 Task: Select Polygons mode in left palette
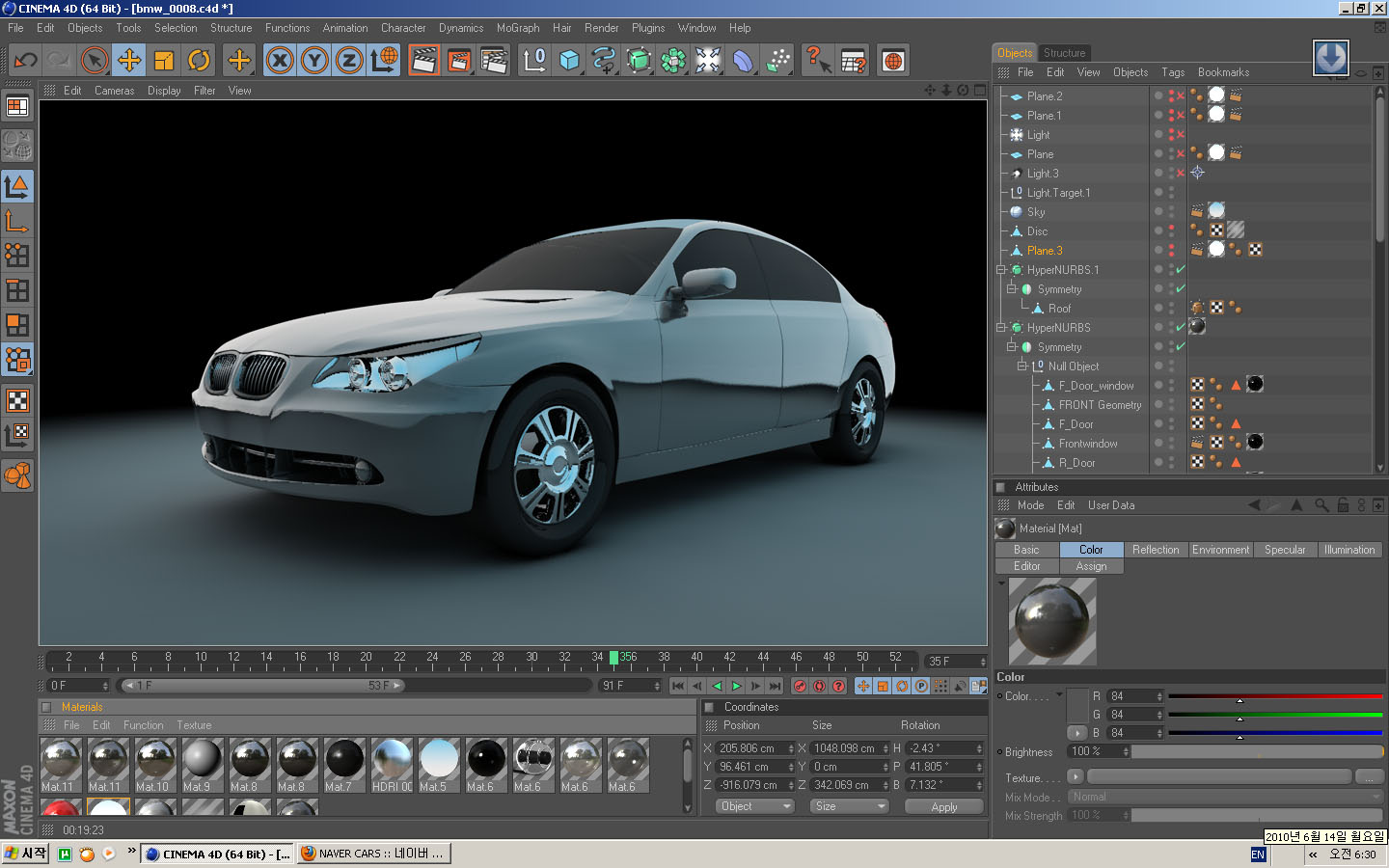[x=17, y=325]
